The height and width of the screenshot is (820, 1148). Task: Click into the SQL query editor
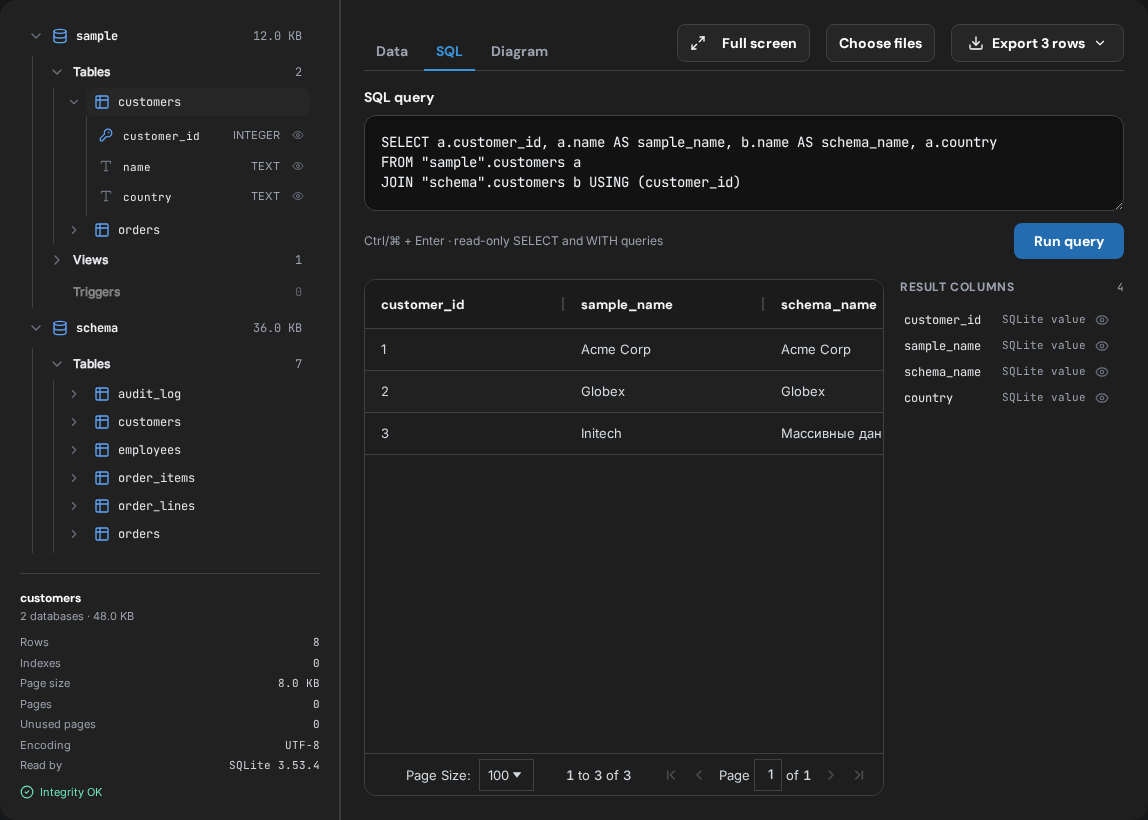743,163
